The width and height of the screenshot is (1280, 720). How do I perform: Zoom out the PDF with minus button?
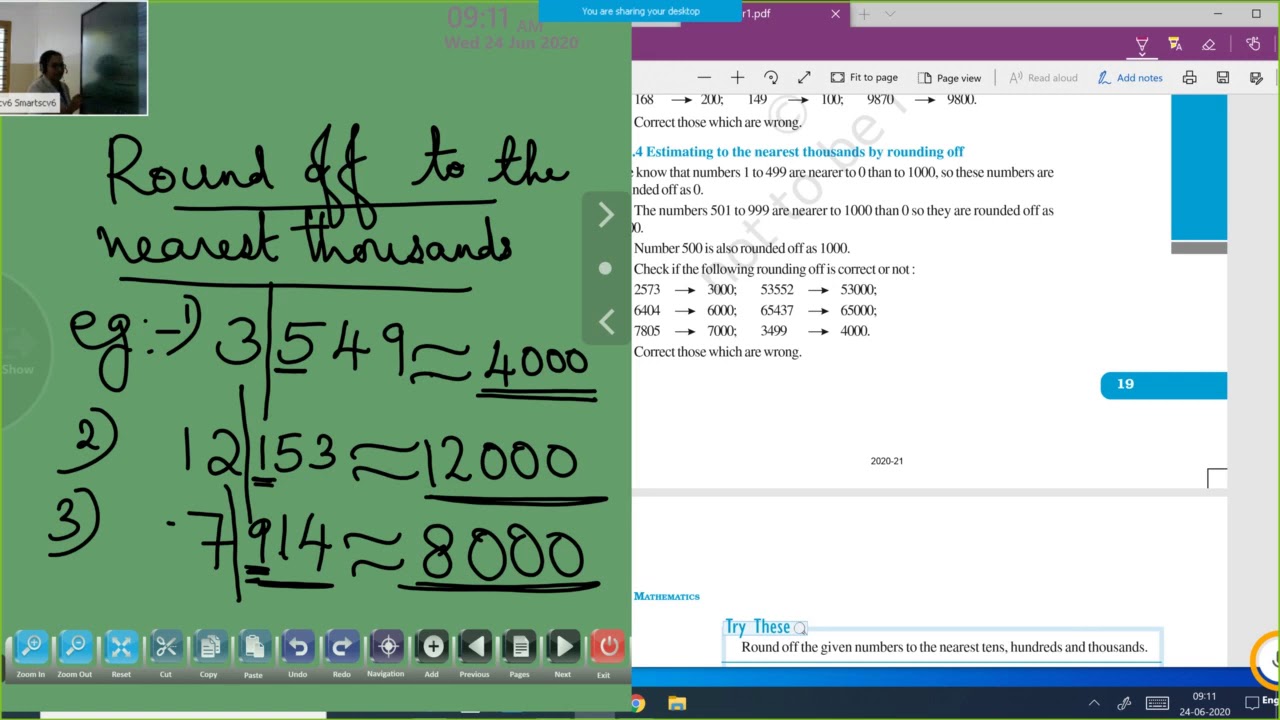coord(704,77)
